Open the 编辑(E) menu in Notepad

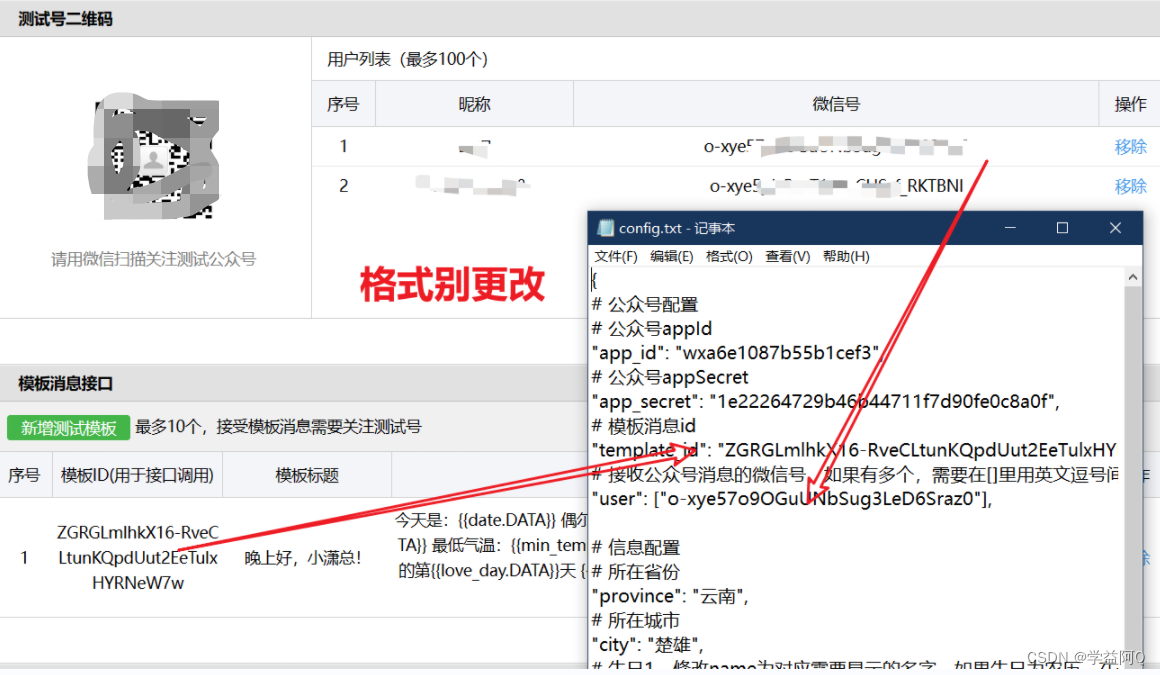(672, 256)
